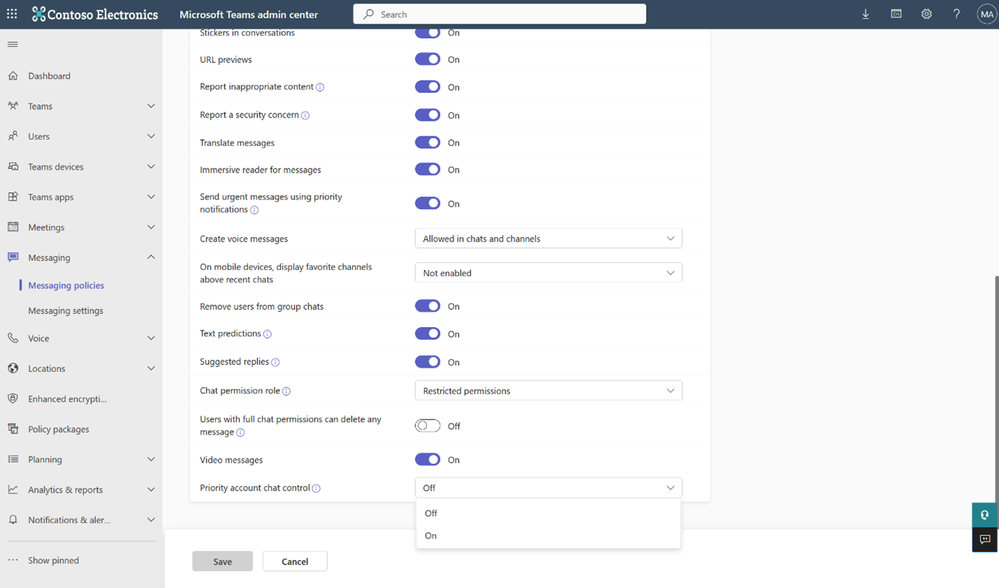Open Enhanced encryption nav link
Screen dimensions: 999x588
67,399
